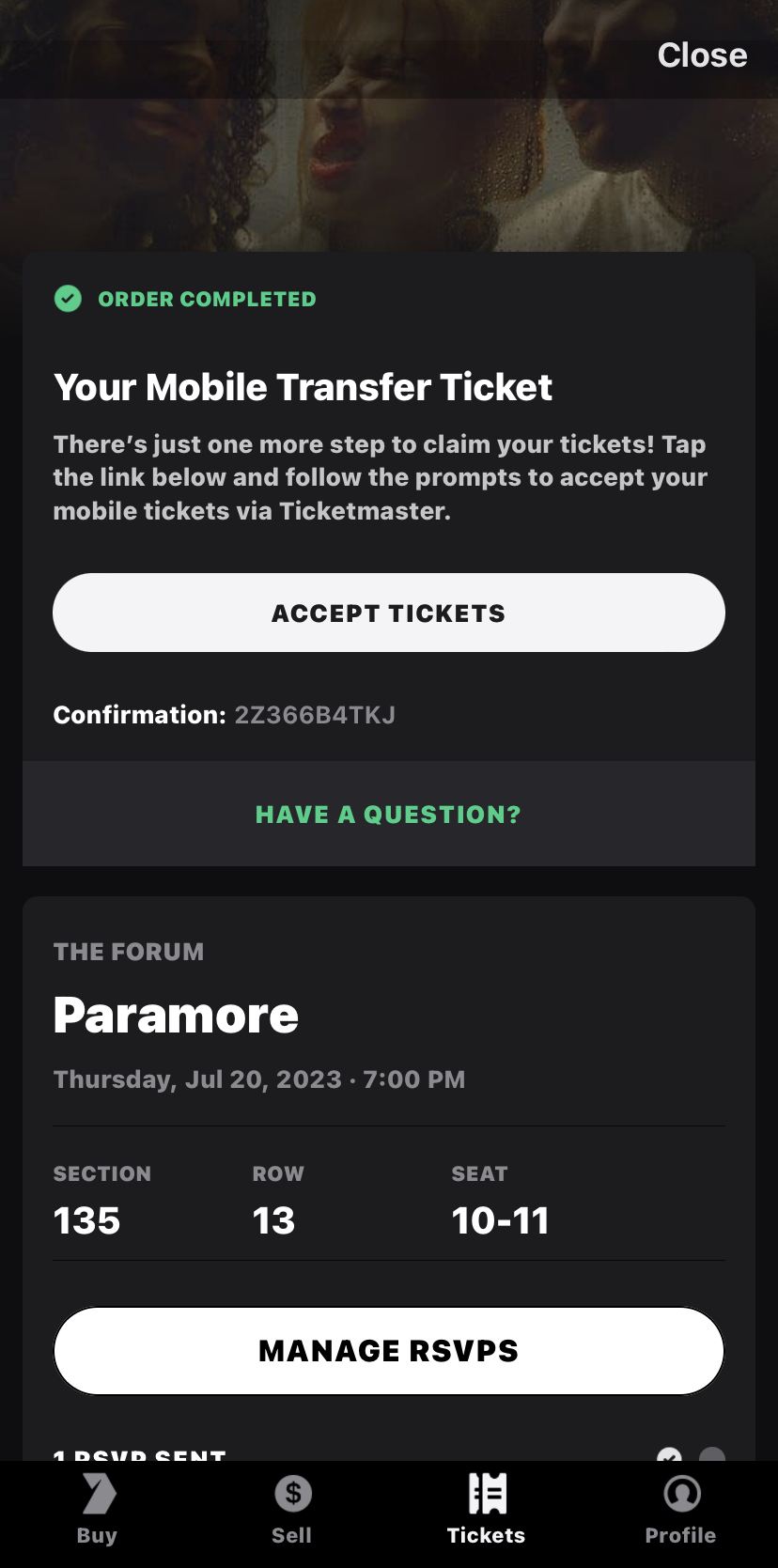The image size is (778, 1568).
Task: Tap The Forum venue label
Action: point(129,952)
